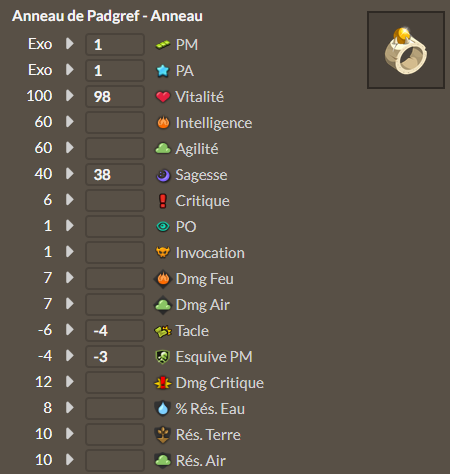Image resolution: width=450 pixels, height=474 pixels.
Task: Click the red heart Vitalité icon
Action: (163, 97)
